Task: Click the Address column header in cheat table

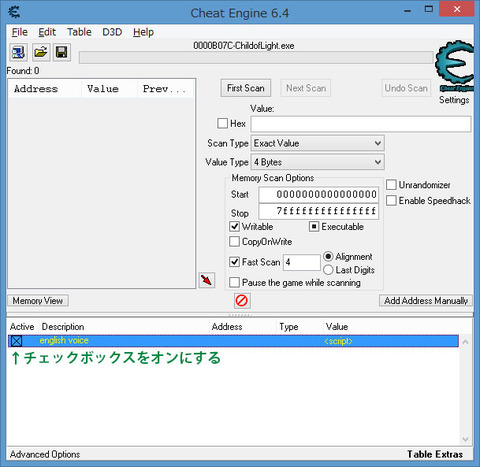Action: [x=242, y=327]
